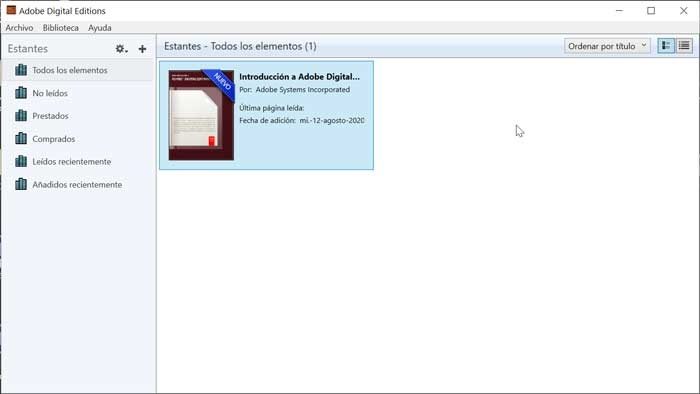Select the Introducción a Adobe Digital book cover
Image resolution: width=700 pixels, height=394 pixels.
pyautogui.click(x=201, y=115)
